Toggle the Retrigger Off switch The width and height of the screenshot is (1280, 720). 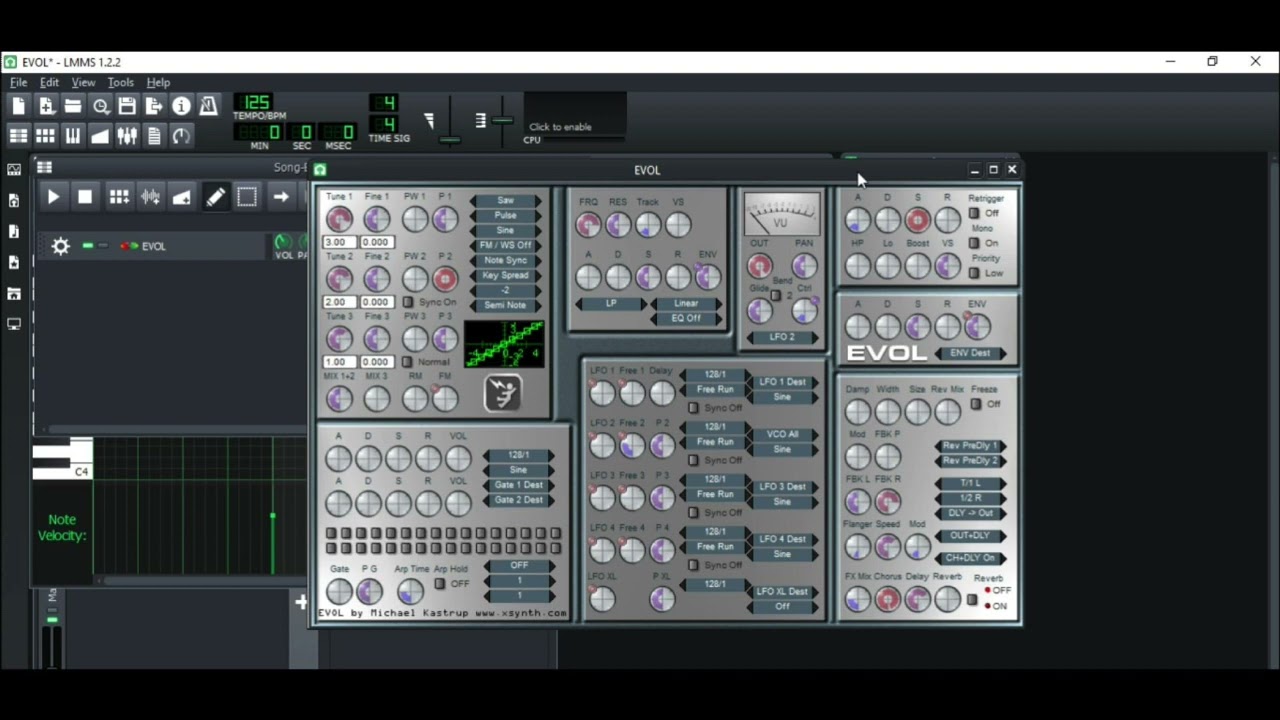975,213
